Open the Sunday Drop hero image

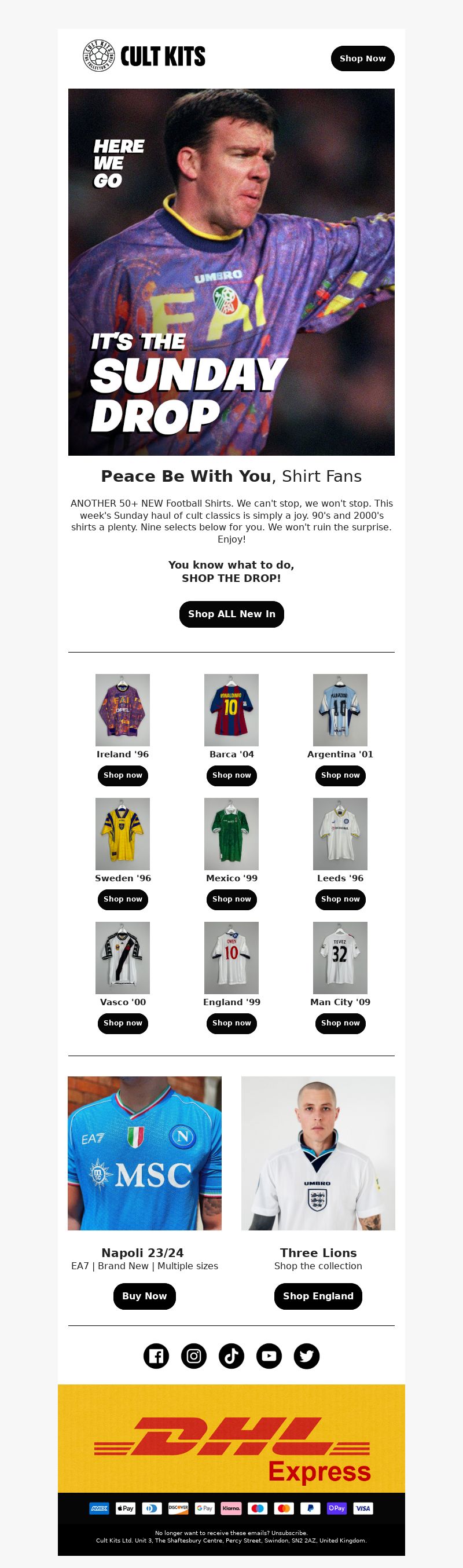point(231,272)
